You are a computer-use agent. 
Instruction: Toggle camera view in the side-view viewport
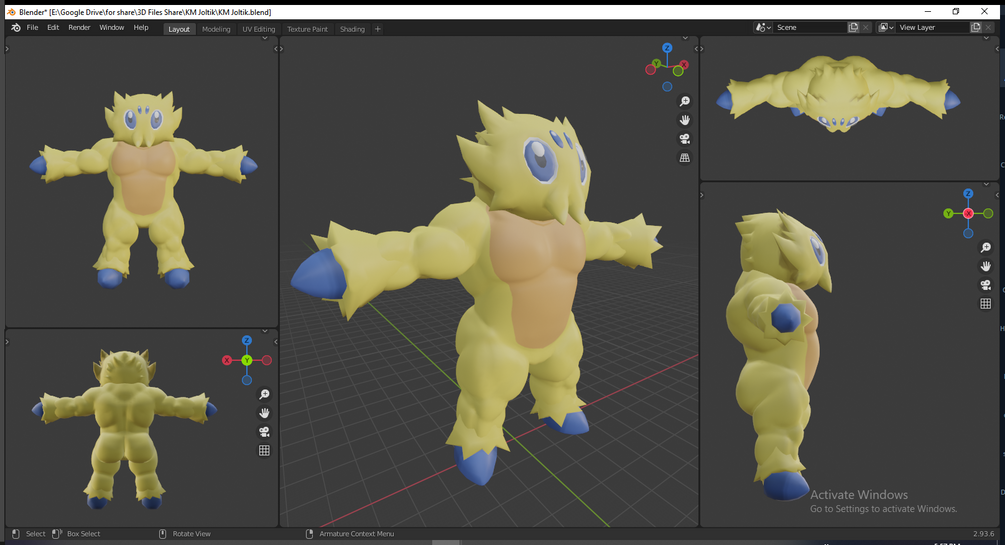986,285
